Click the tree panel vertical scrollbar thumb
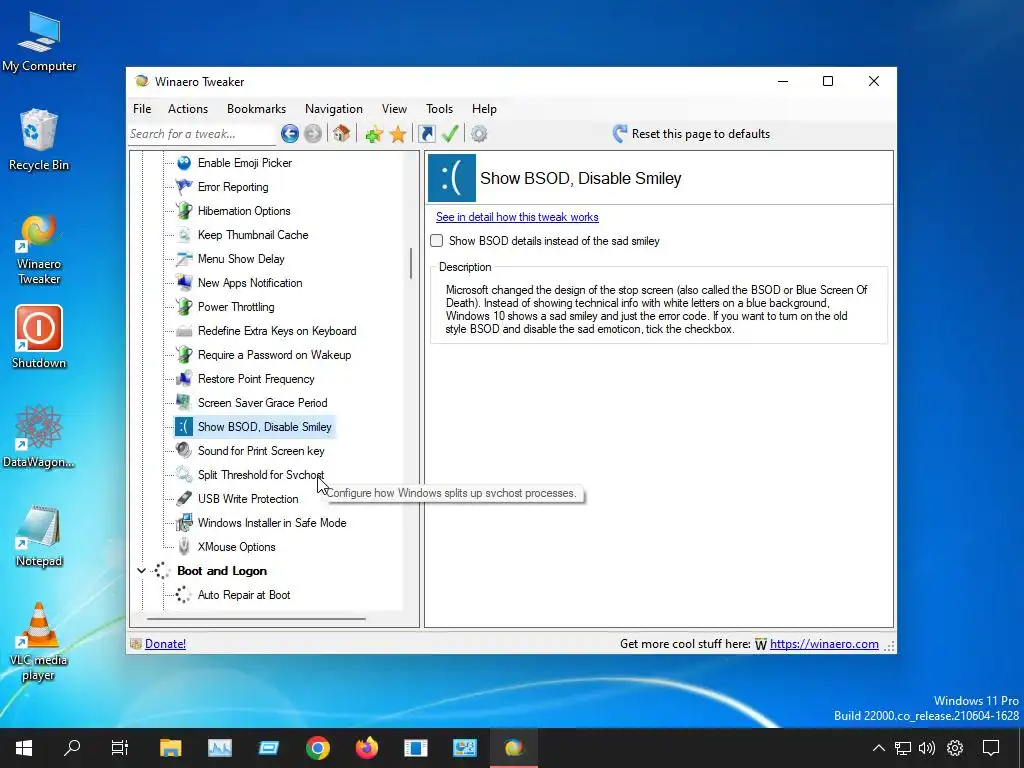This screenshot has width=1024, height=768. tap(411, 263)
